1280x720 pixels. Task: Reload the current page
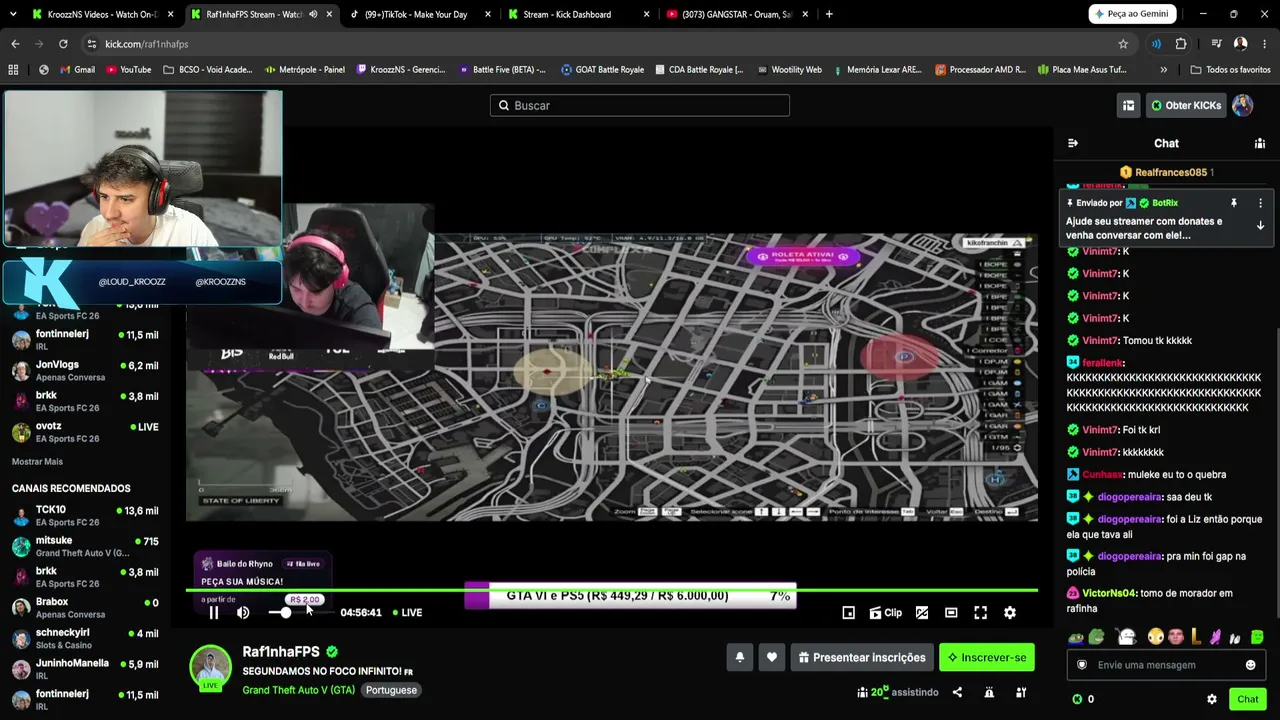click(63, 44)
